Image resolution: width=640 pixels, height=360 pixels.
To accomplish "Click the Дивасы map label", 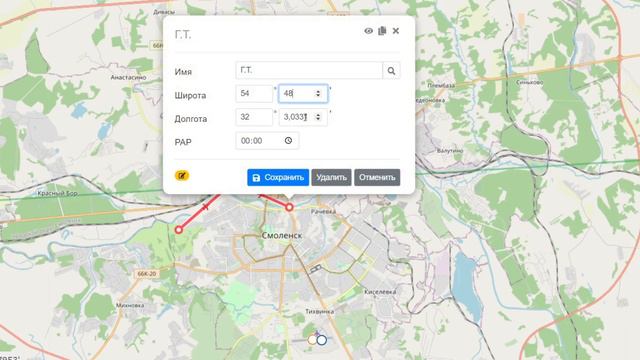I will tap(164, 12).
